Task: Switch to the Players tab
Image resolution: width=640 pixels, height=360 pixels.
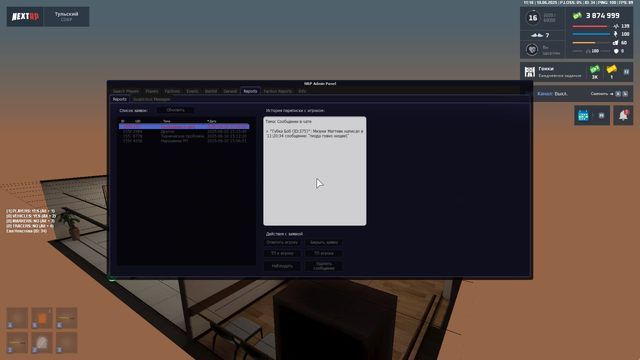Action: tap(152, 91)
